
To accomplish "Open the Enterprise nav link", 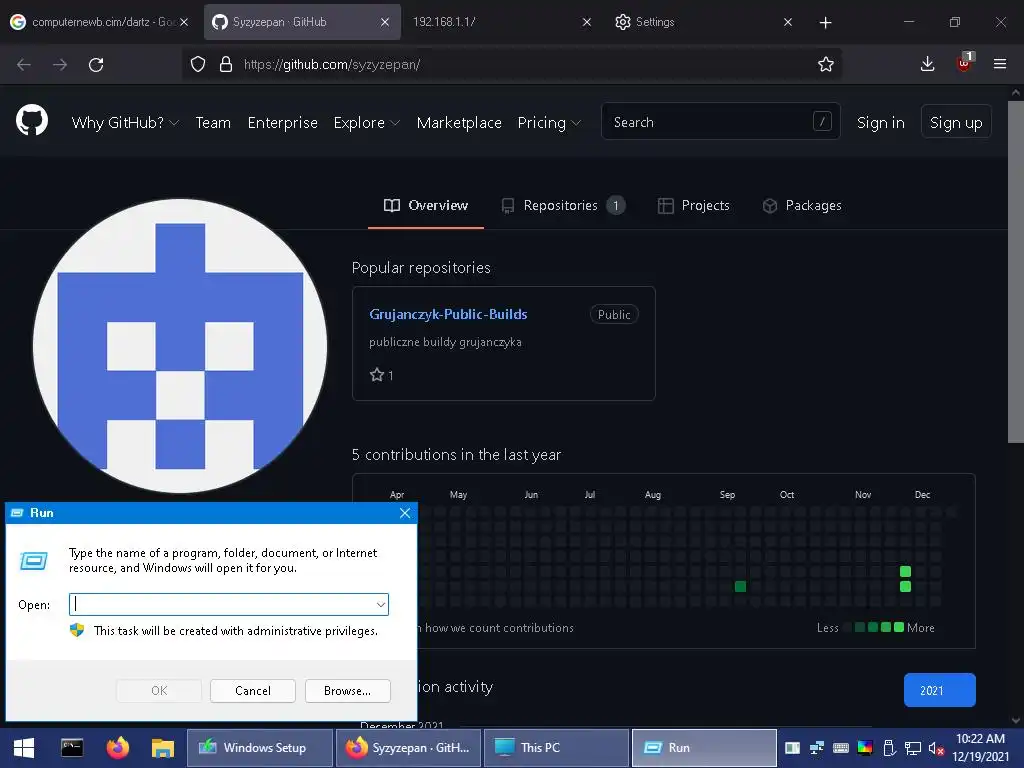I will click(282, 123).
